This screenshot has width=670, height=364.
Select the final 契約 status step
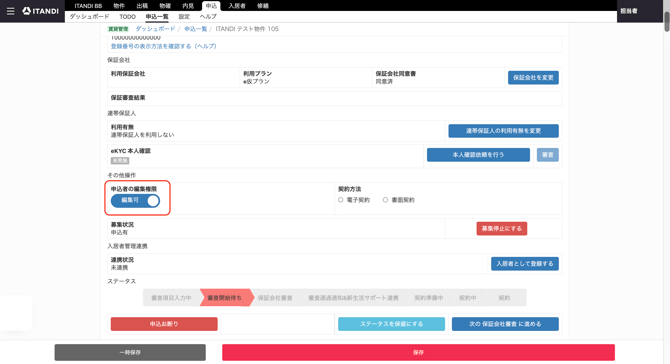click(504, 298)
